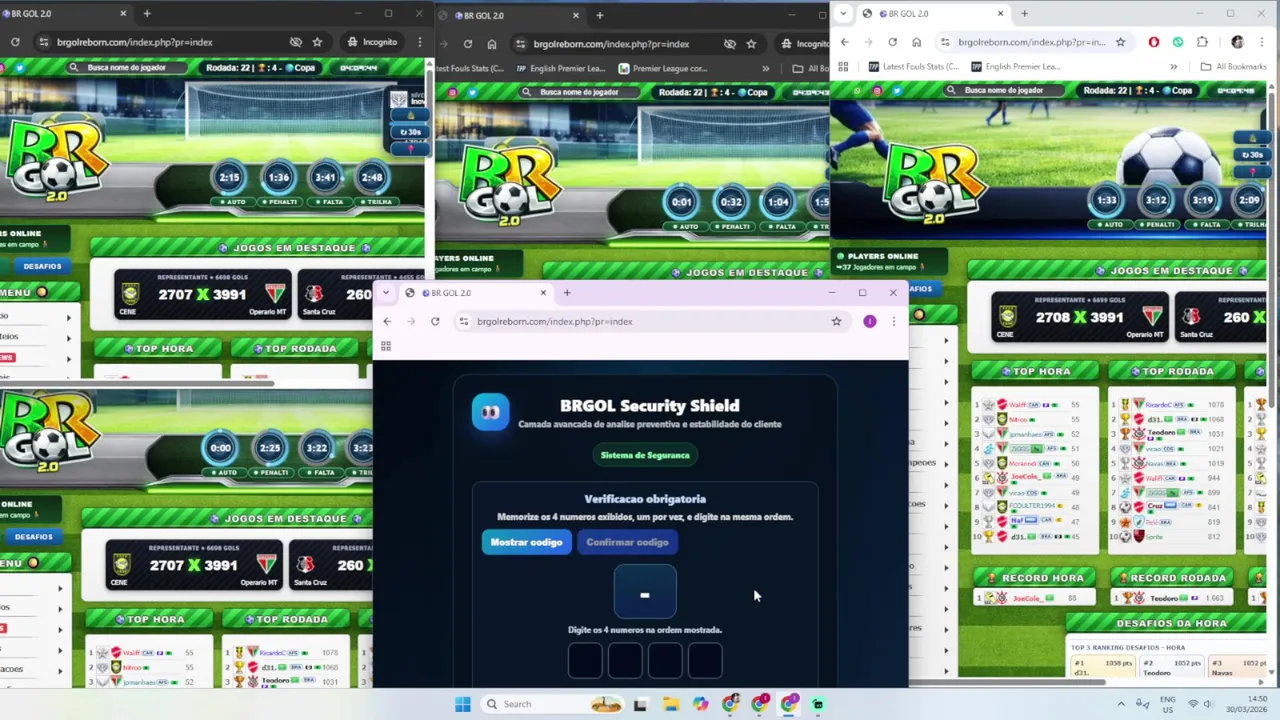
Task: Click Instagram icon in right window game header
Action: (877, 90)
